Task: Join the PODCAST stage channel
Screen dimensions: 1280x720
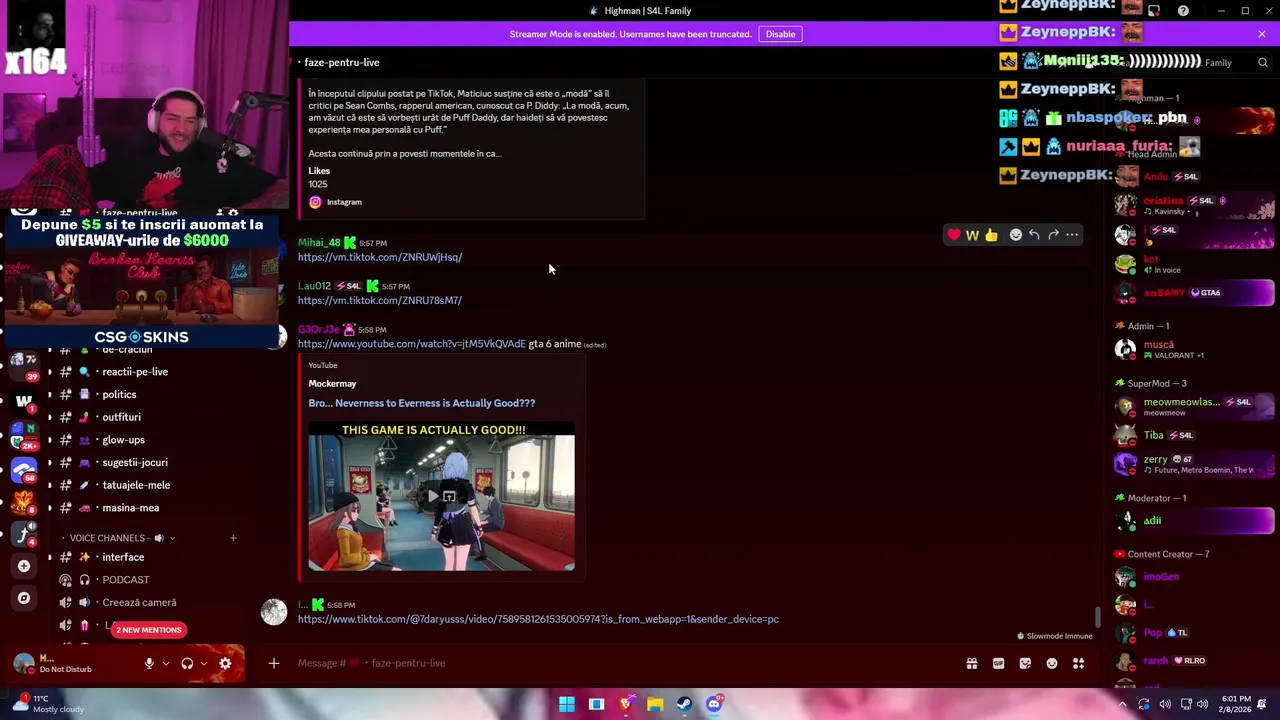Action: tap(126, 580)
